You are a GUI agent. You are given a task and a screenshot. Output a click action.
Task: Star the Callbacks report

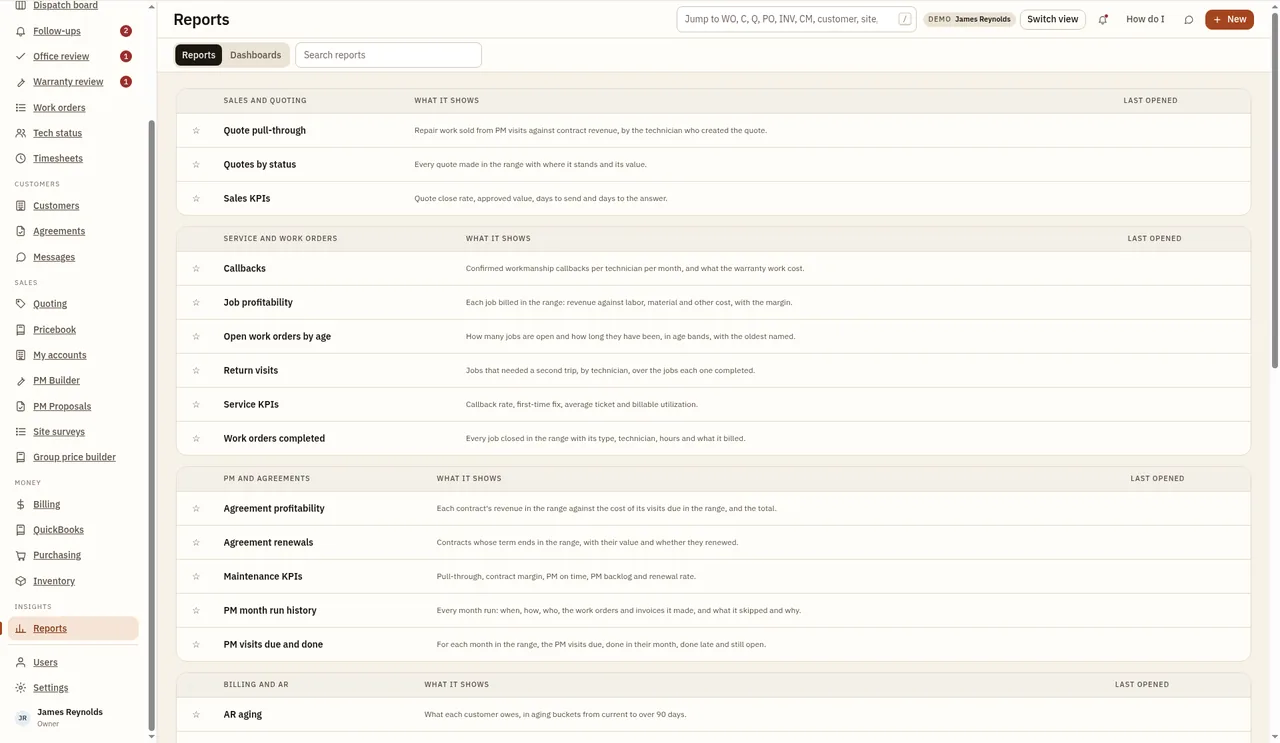[196, 269]
